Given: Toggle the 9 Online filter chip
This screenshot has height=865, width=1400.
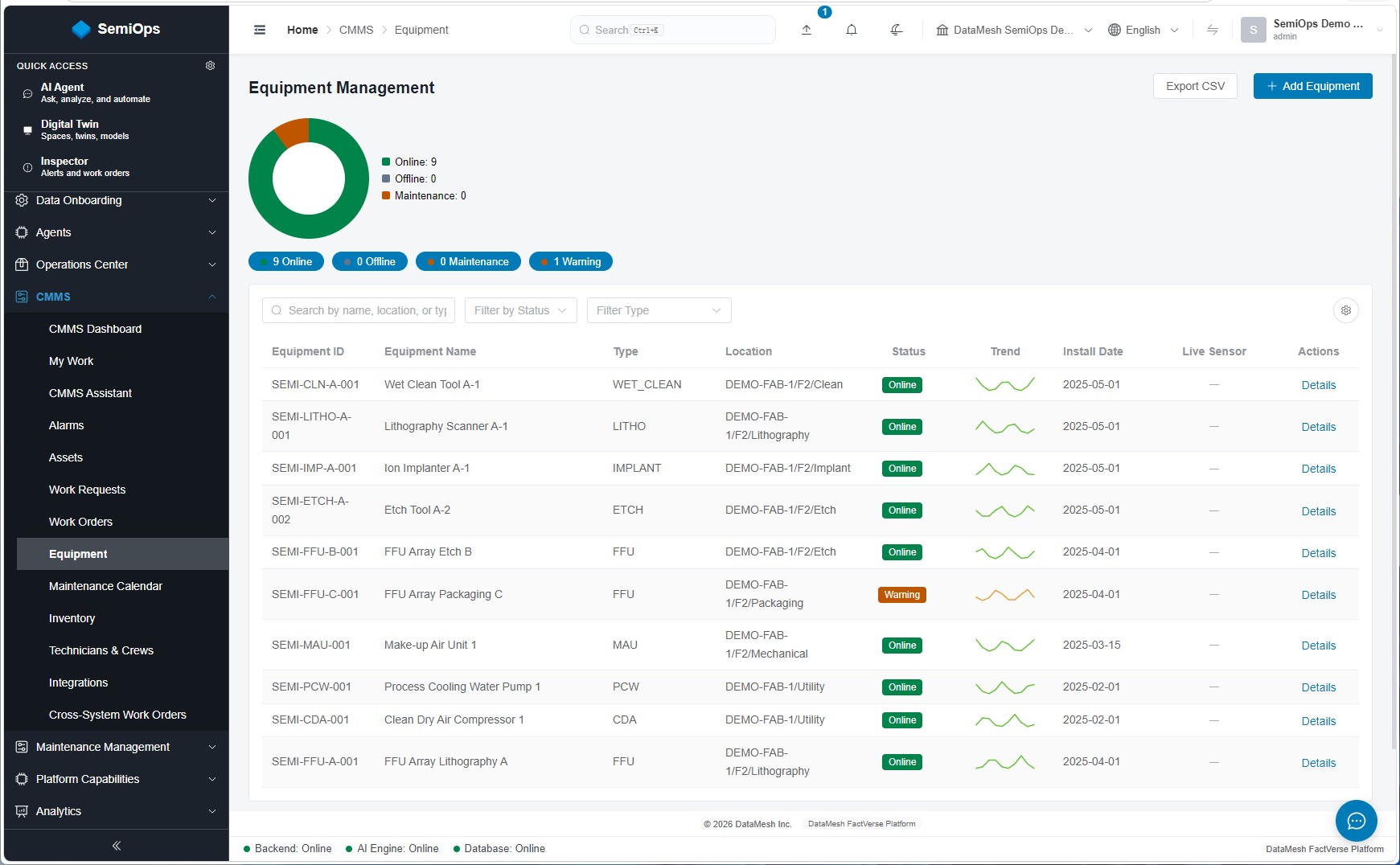Looking at the screenshot, I should pos(286,261).
